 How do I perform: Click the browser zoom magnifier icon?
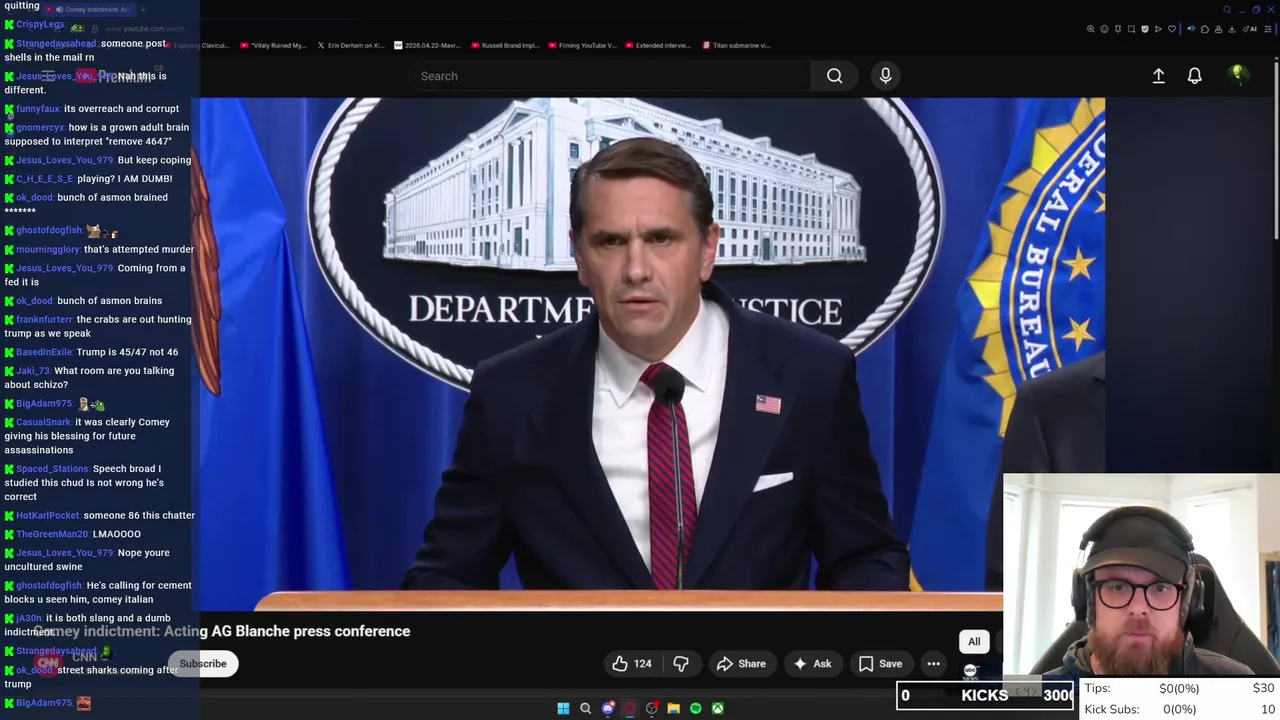pyautogui.click(x=1091, y=29)
